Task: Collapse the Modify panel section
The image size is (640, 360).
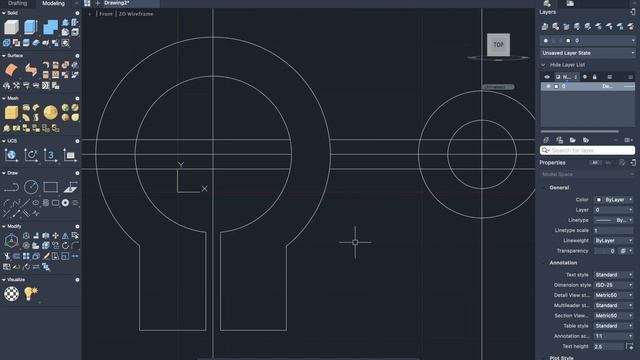Action: point(4,226)
